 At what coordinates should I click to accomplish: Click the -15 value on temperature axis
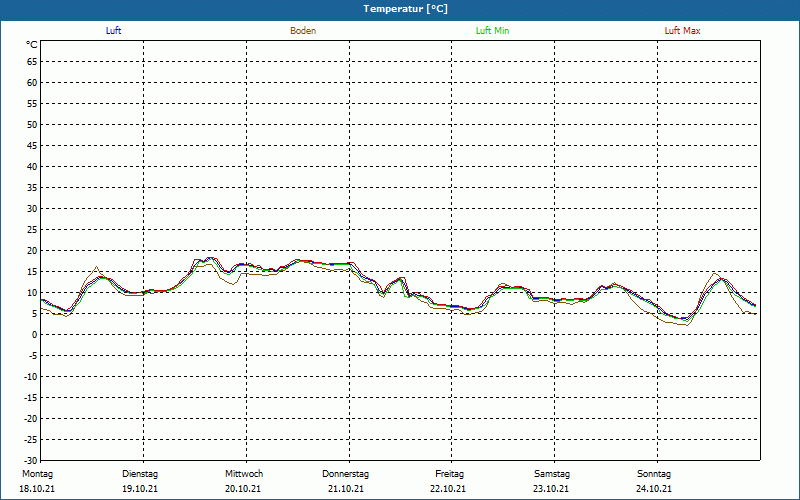[30, 397]
